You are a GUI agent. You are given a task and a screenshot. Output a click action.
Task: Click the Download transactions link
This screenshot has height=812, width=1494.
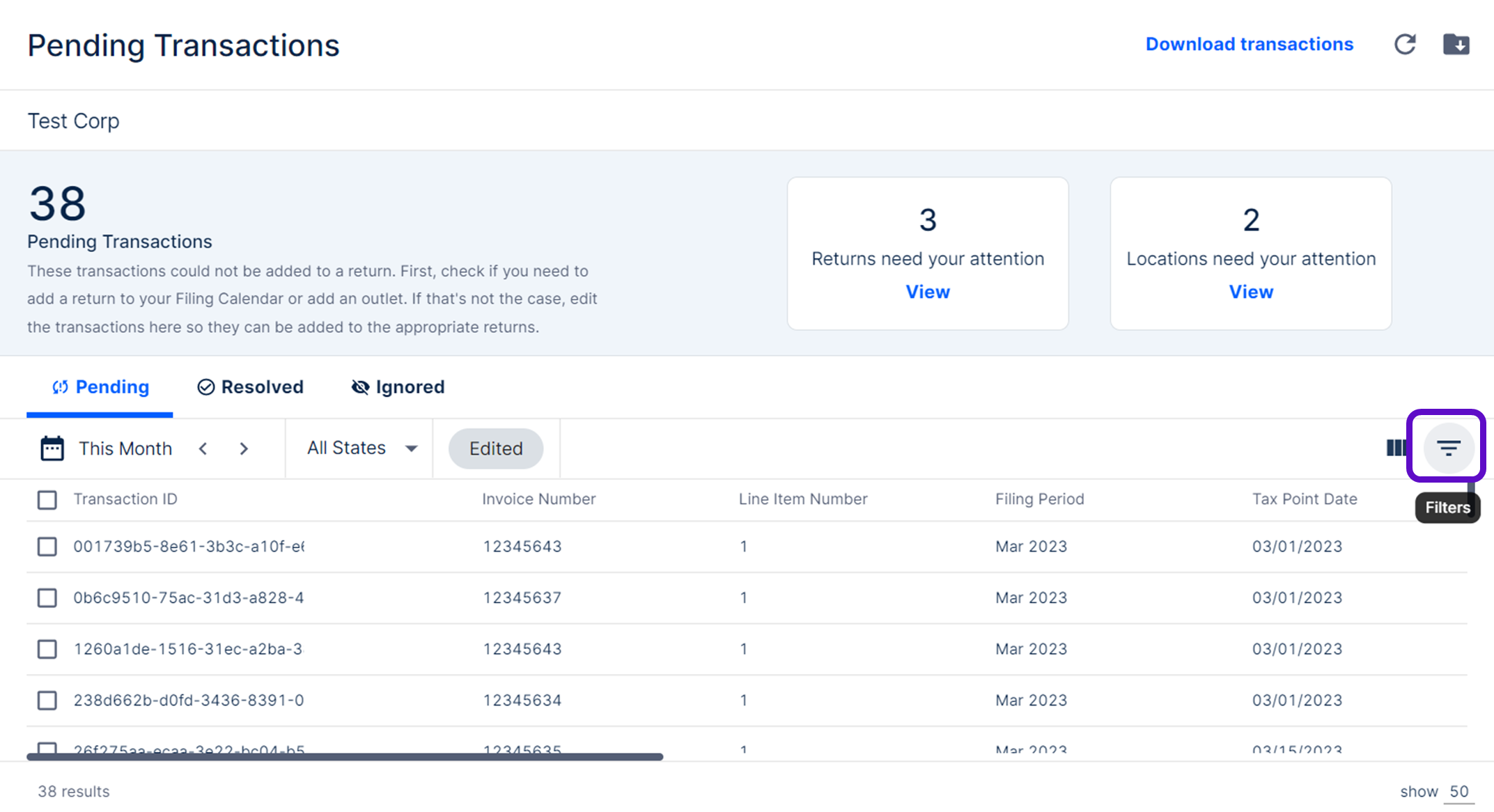click(1249, 45)
